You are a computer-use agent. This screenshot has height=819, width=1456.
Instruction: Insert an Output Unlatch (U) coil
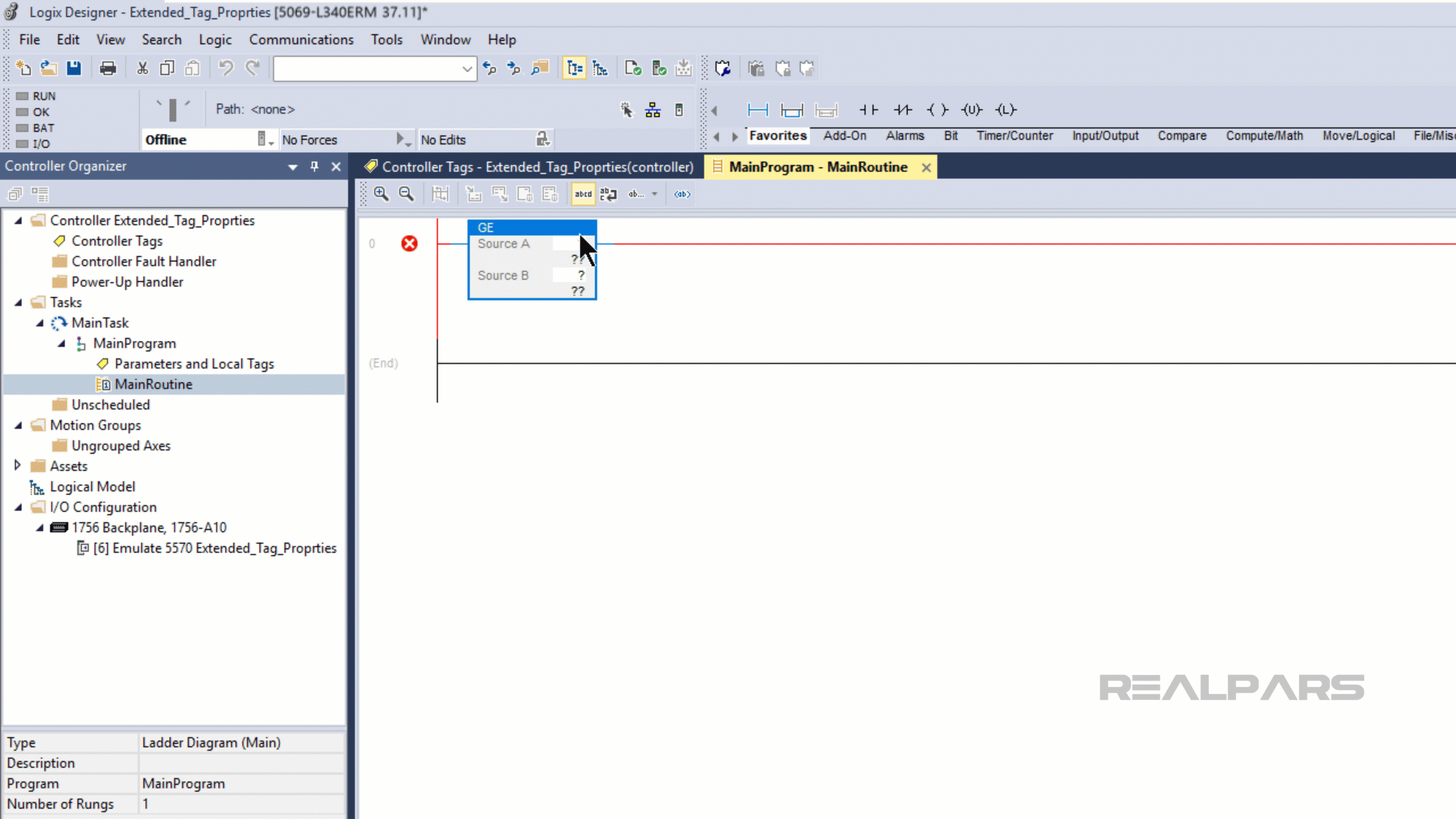(971, 110)
